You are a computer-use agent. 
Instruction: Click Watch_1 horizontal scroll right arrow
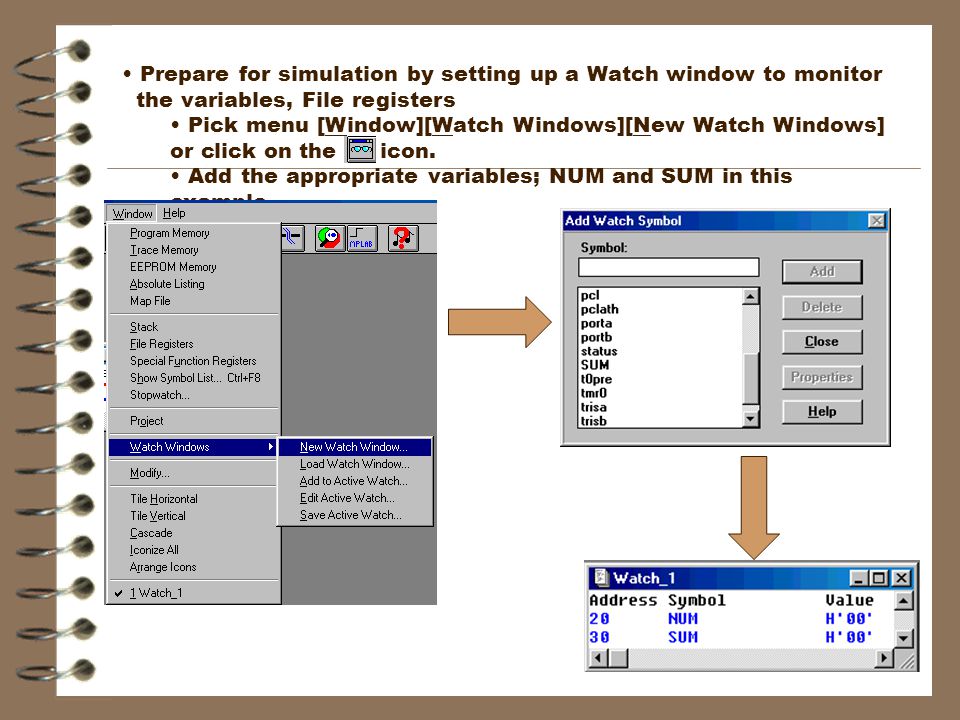pyautogui.click(x=883, y=658)
